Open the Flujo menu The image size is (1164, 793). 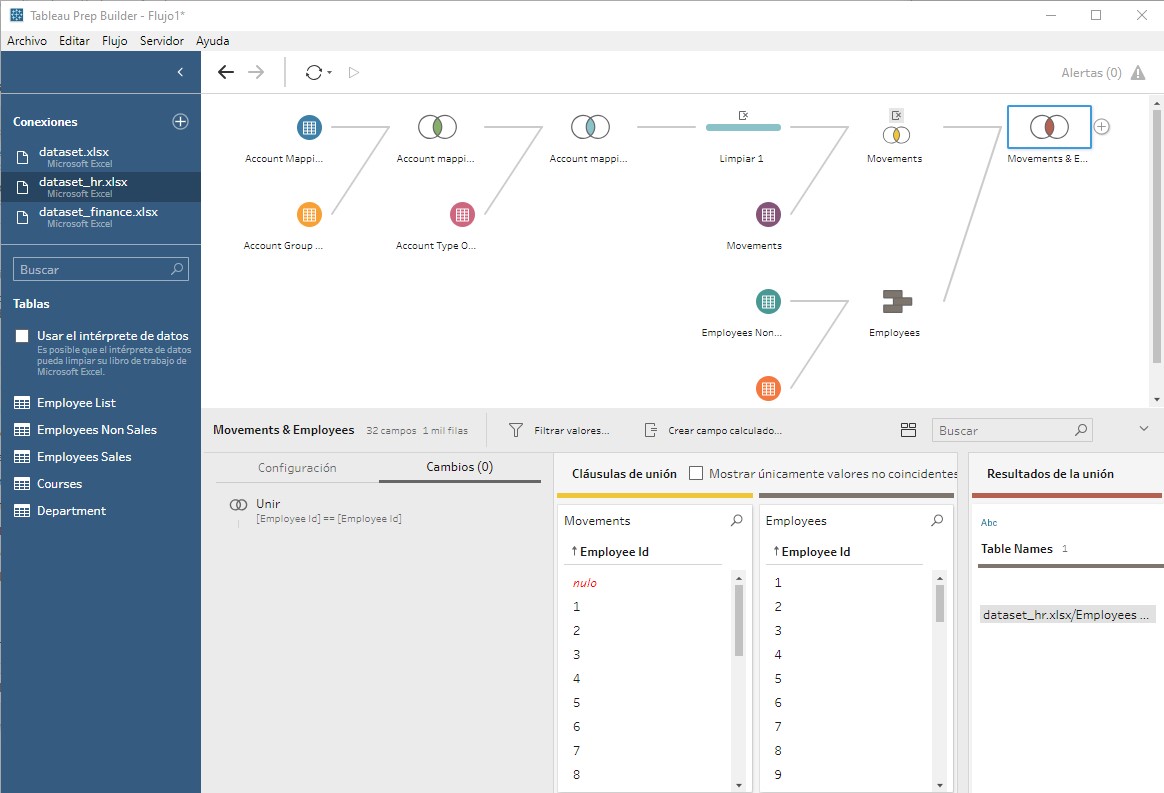[114, 41]
